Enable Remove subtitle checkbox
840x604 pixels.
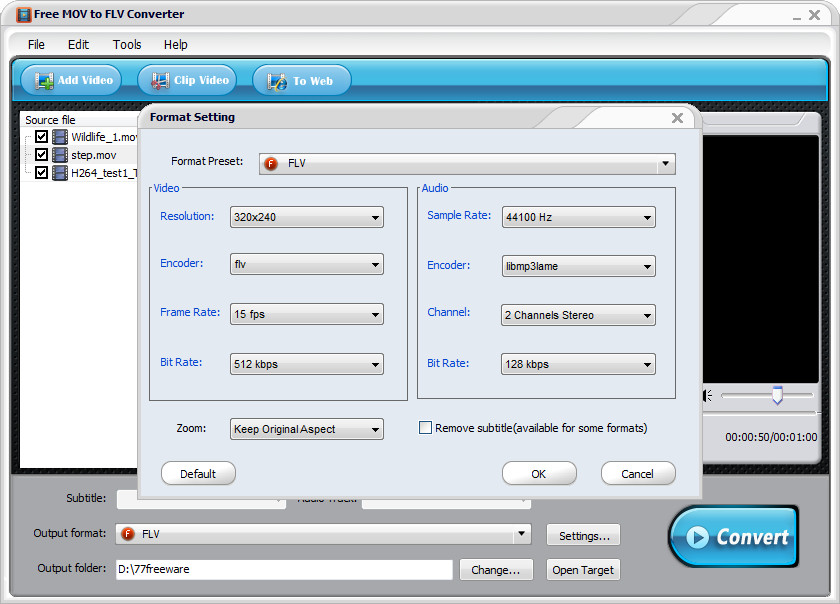[425, 428]
